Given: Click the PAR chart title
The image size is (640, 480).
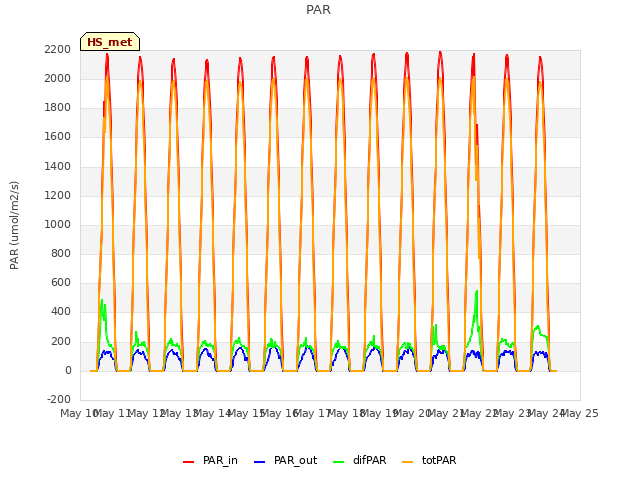Looking at the screenshot, I should click(x=318, y=9).
